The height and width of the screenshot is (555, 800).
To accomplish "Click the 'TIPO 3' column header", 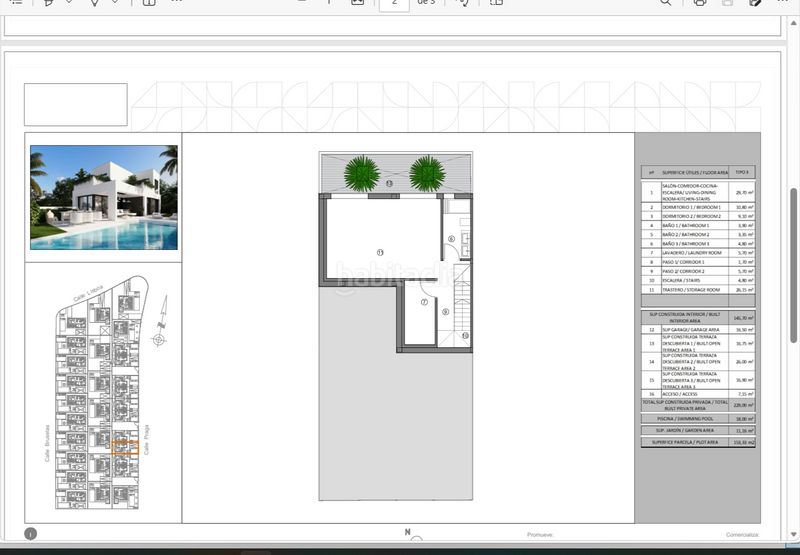I will click(x=742, y=172).
